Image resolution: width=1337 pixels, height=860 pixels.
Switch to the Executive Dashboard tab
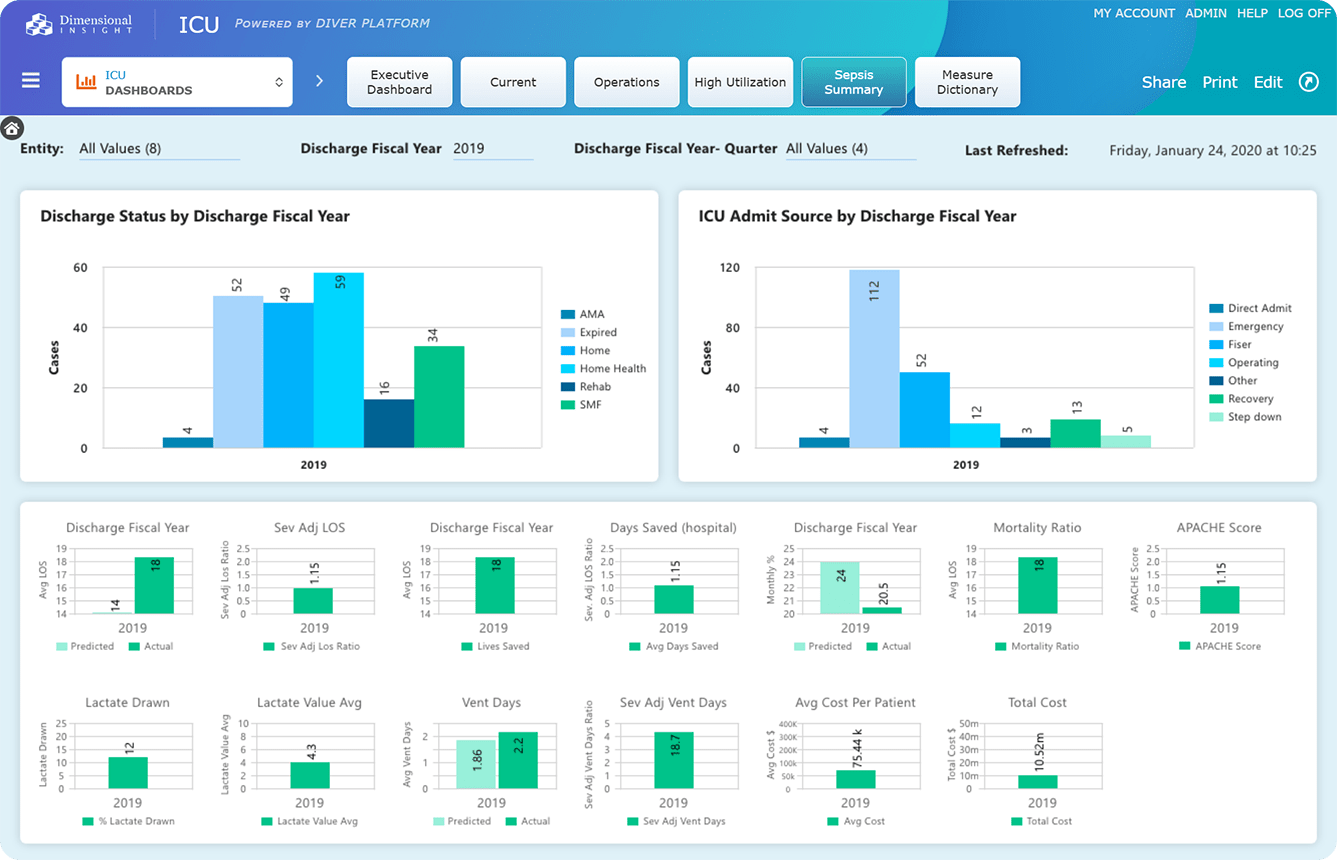(x=399, y=82)
